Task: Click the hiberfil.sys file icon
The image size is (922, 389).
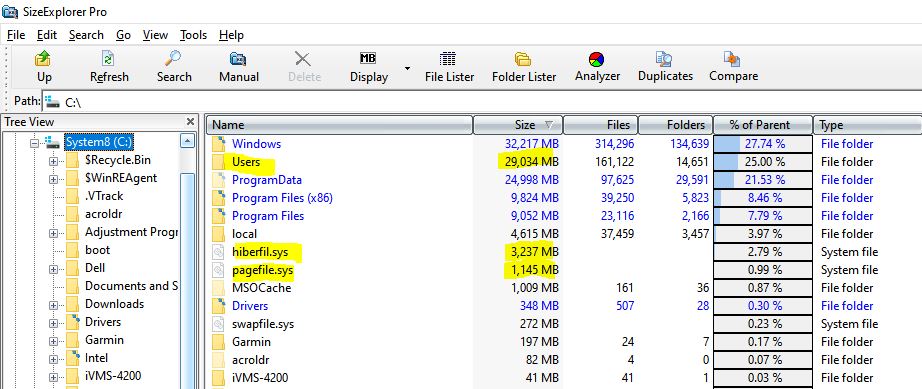Action: pyautogui.click(x=219, y=251)
